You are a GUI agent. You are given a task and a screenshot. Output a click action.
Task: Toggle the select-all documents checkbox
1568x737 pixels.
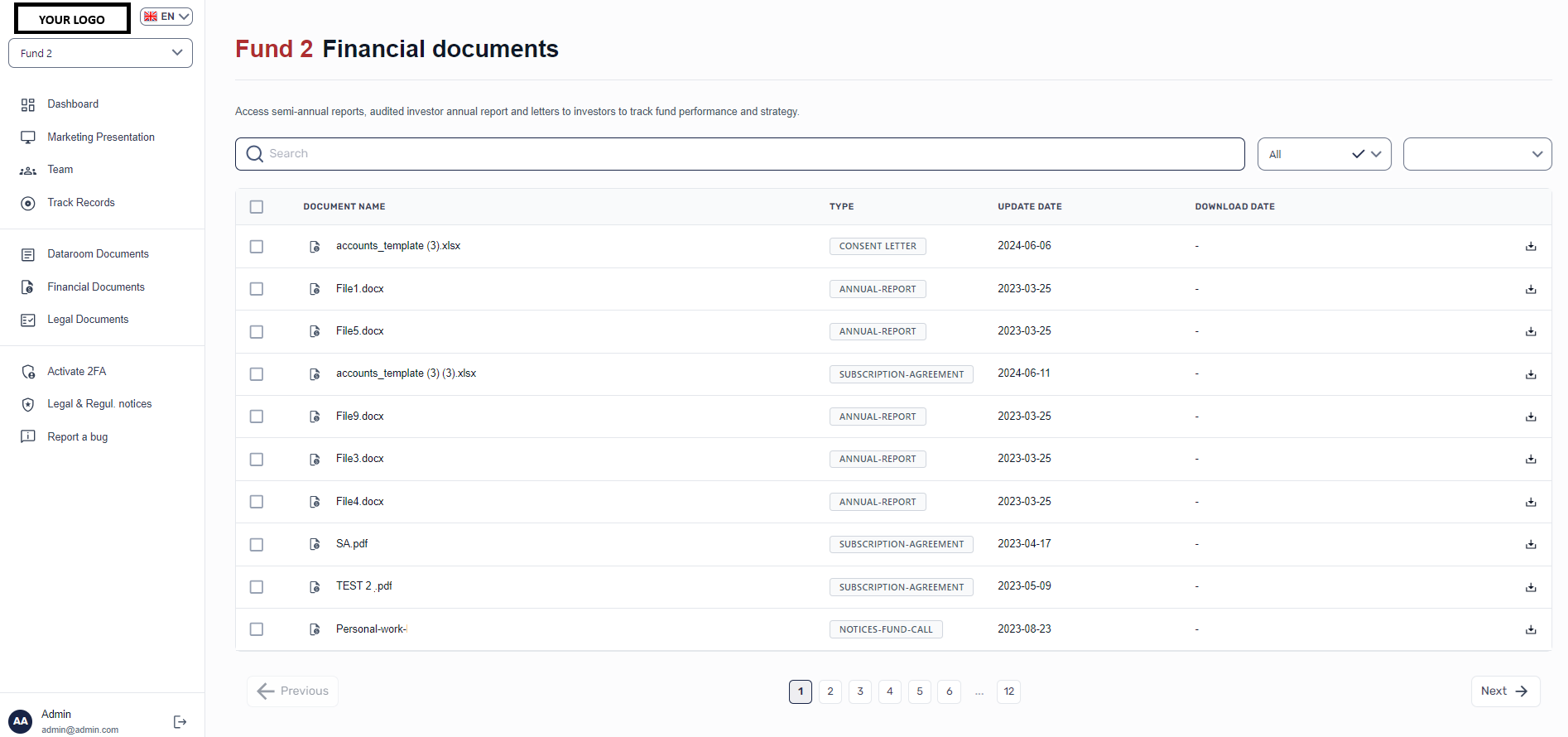tap(257, 207)
